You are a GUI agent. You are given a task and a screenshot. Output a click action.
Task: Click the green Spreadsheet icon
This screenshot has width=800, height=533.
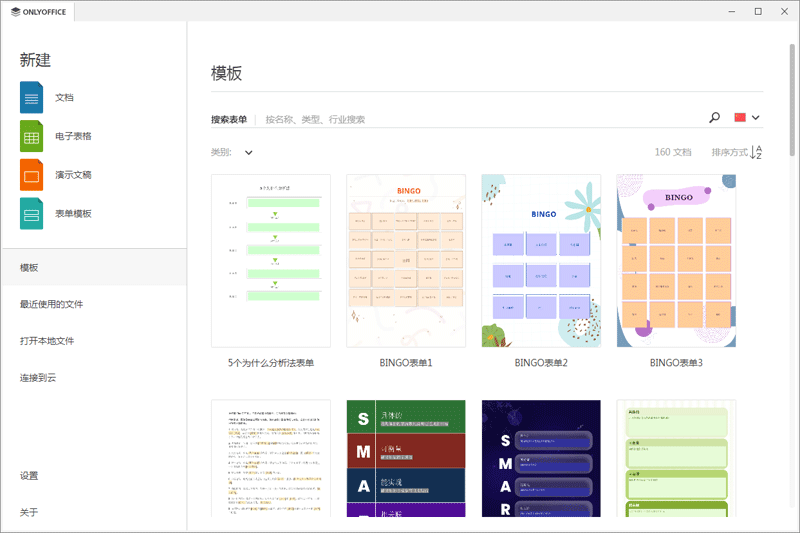31,136
